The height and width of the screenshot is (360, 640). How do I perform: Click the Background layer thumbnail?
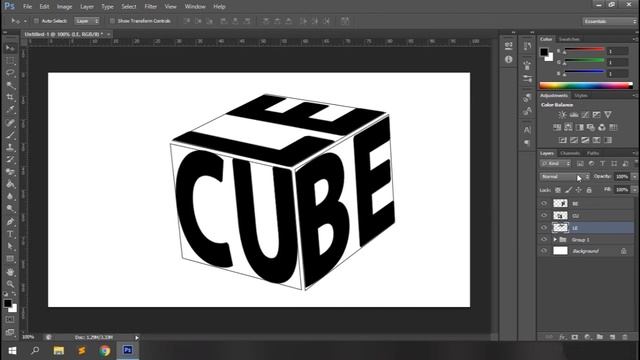click(560, 251)
